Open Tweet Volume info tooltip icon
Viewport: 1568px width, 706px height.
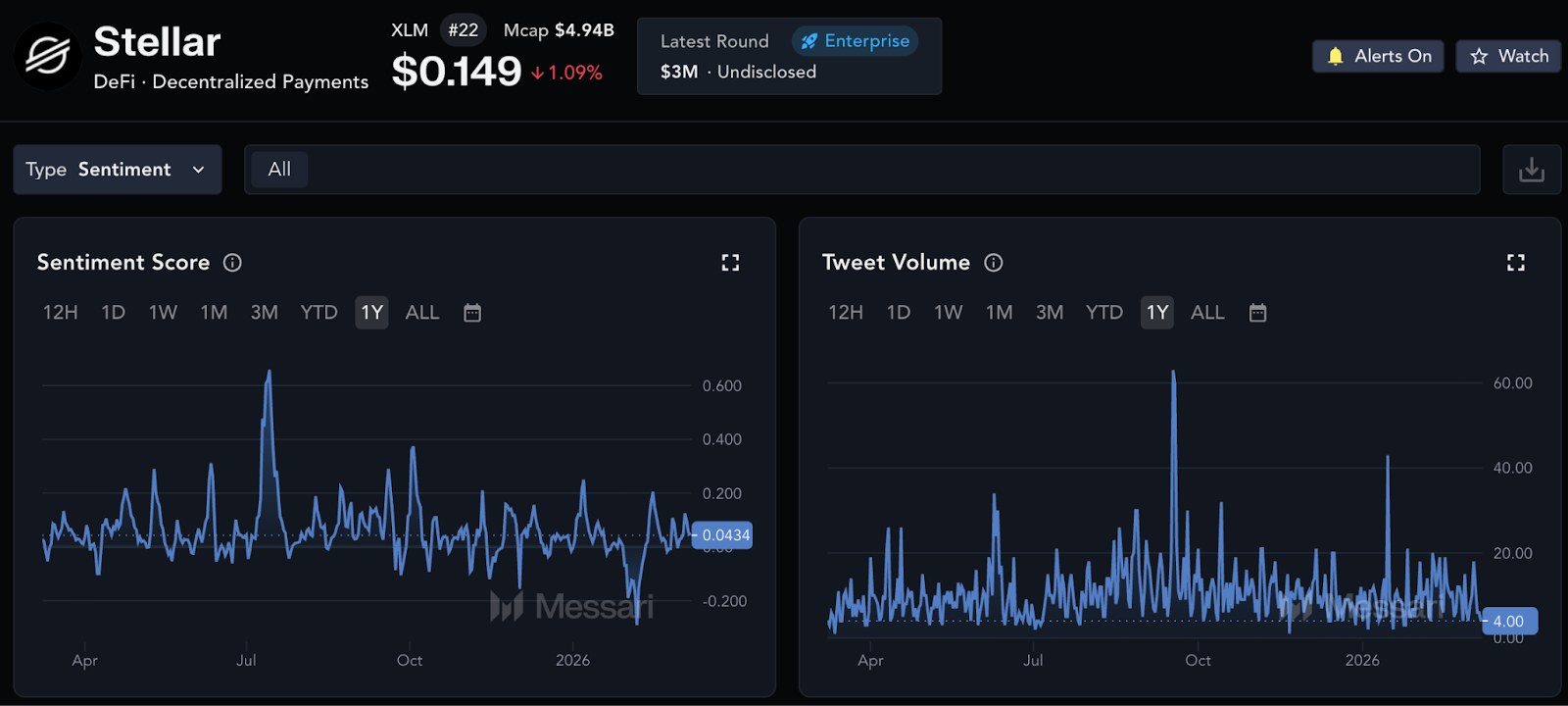pyautogui.click(x=993, y=263)
